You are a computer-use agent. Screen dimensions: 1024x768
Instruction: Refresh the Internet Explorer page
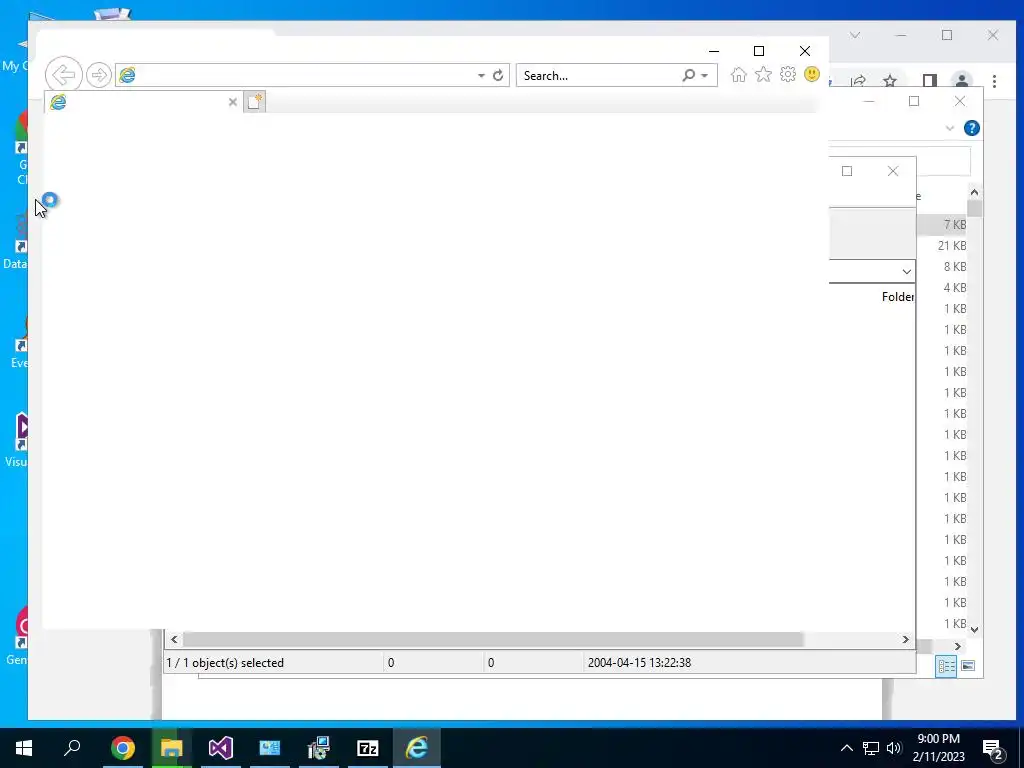coord(498,76)
